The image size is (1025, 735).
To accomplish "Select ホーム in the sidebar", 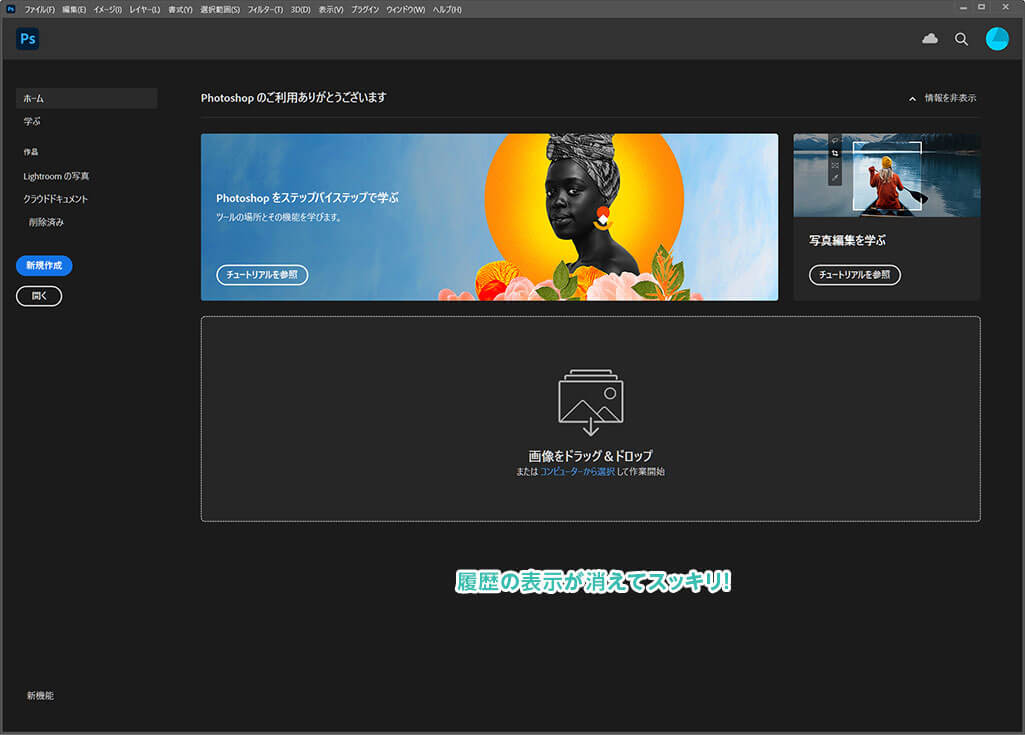I will click(86, 98).
